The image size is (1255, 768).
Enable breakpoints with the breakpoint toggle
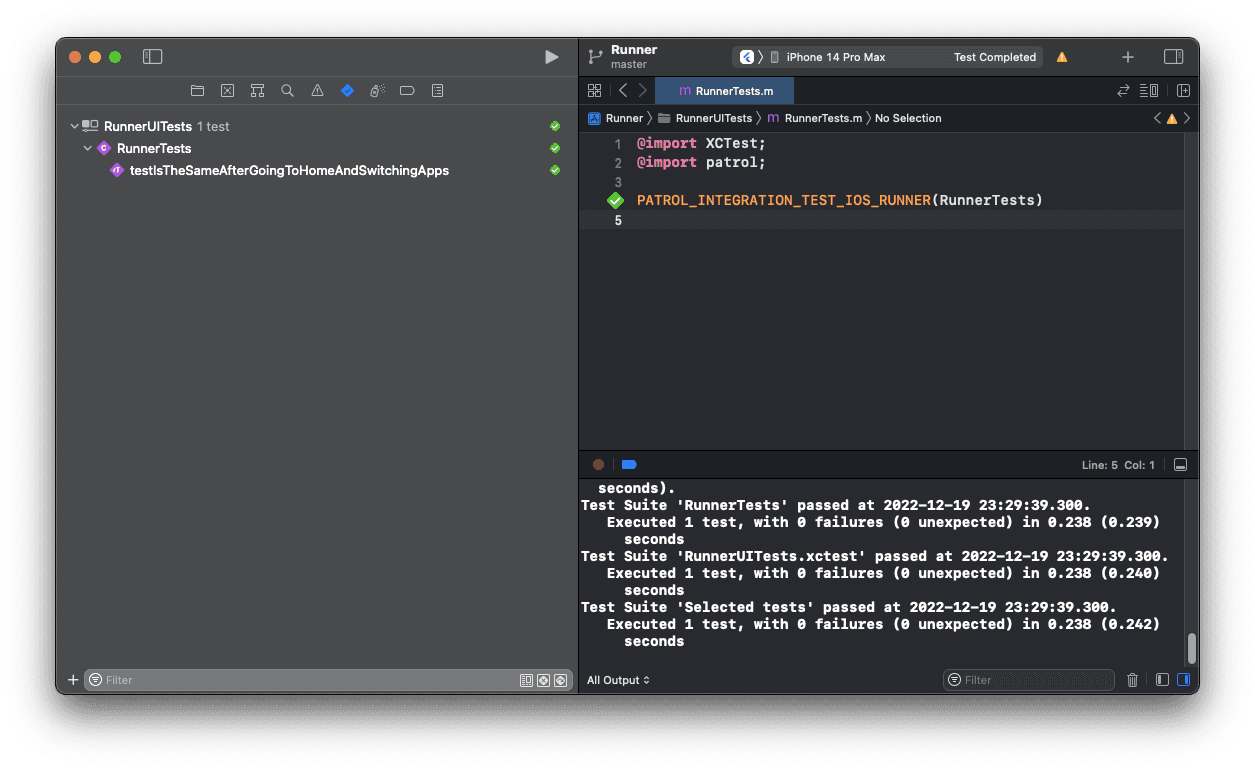coord(629,463)
